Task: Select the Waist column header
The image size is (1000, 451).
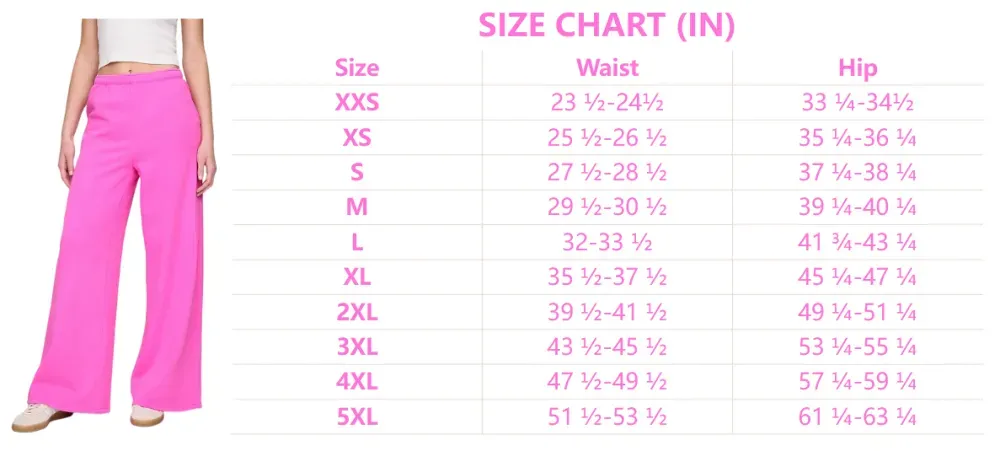Action: [x=607, y=68]
